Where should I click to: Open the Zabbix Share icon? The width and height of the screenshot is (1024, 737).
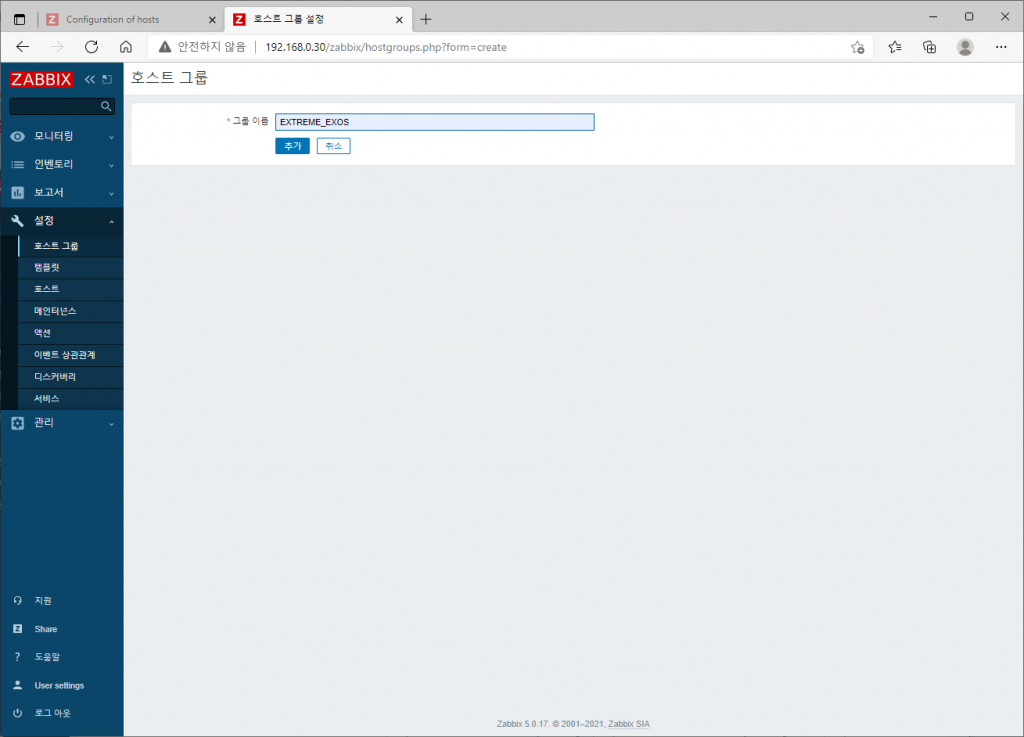tap(19, 628)
